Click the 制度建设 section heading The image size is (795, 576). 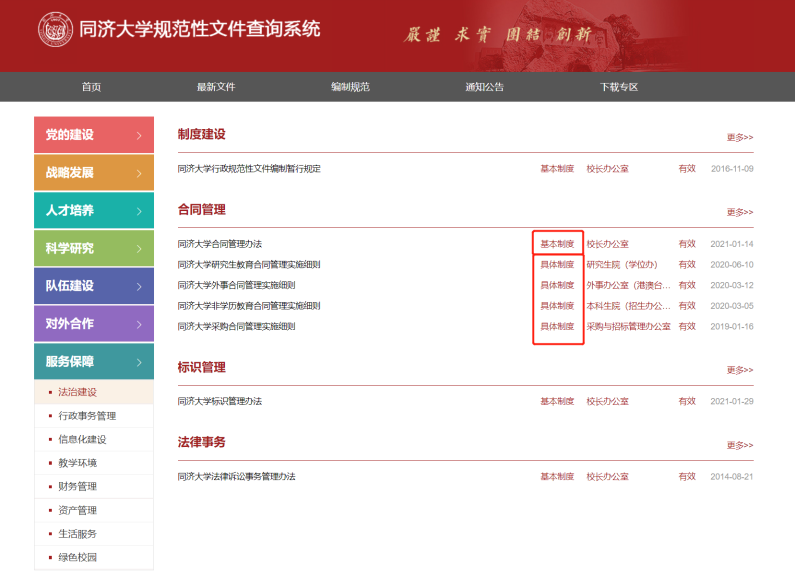tap(201, 134)
